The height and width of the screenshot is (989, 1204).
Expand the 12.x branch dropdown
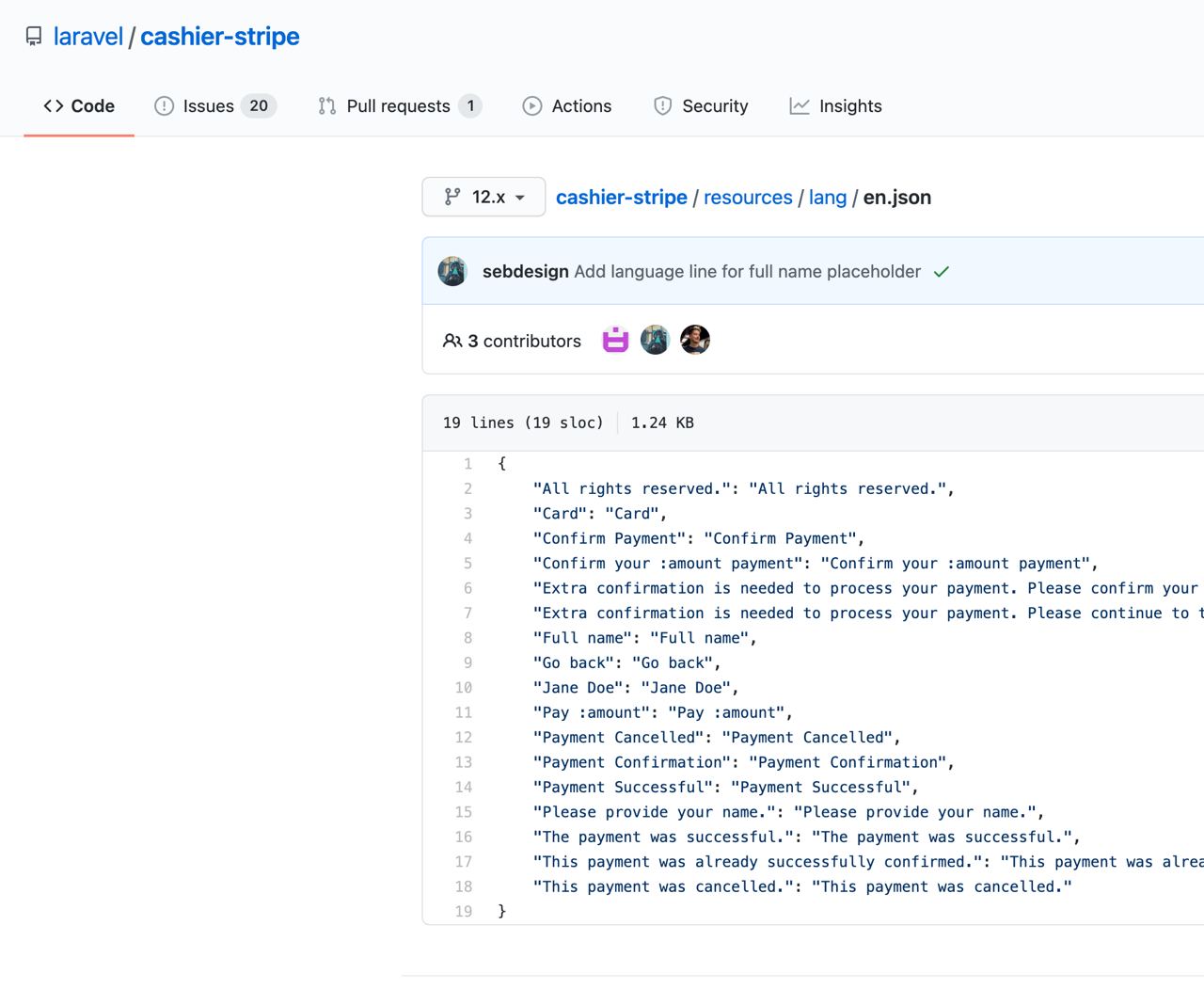coord(483,197)
